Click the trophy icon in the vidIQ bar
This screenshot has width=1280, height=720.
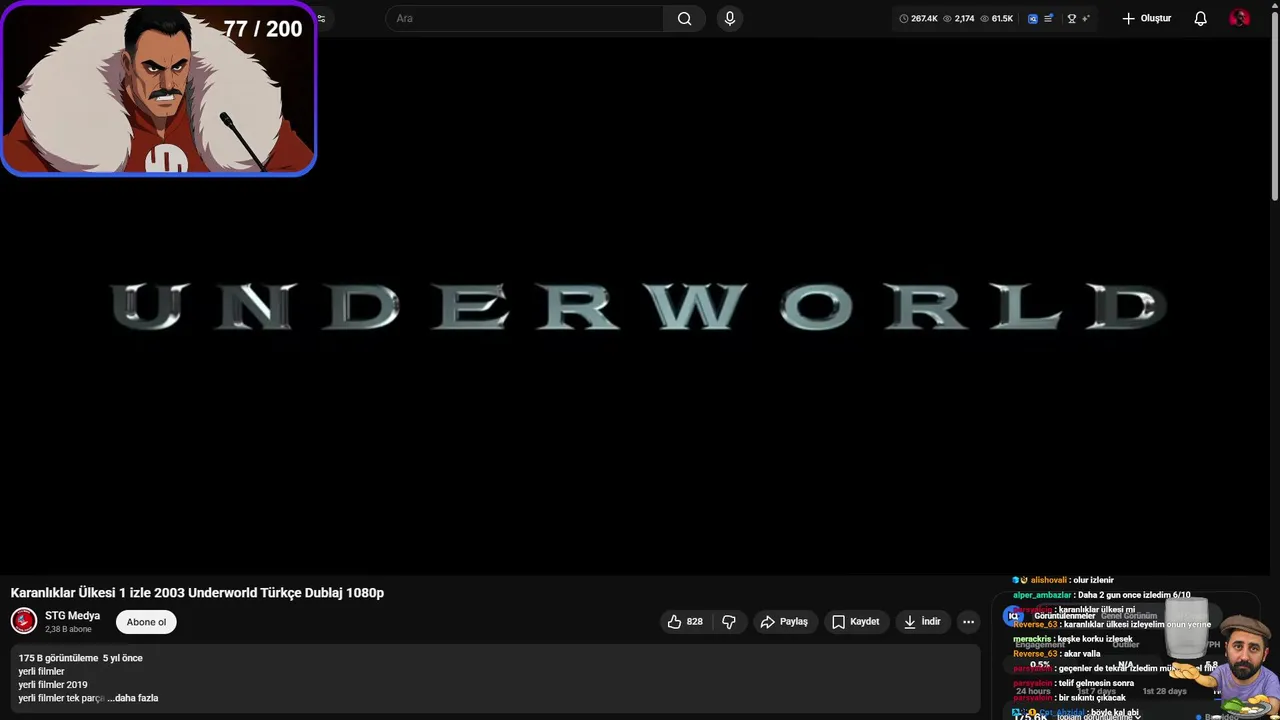1071,18
